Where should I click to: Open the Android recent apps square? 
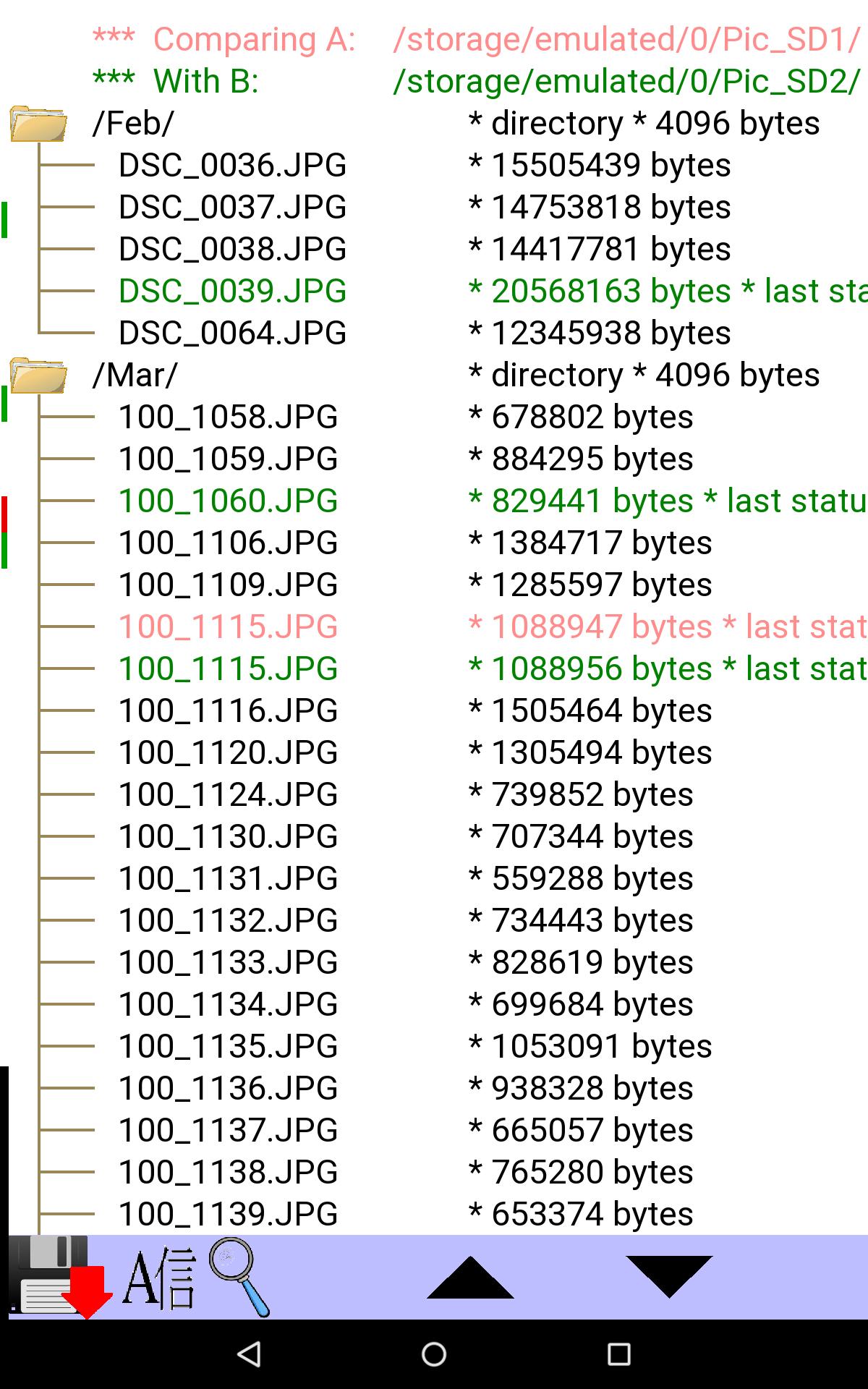click(618, 1354)
